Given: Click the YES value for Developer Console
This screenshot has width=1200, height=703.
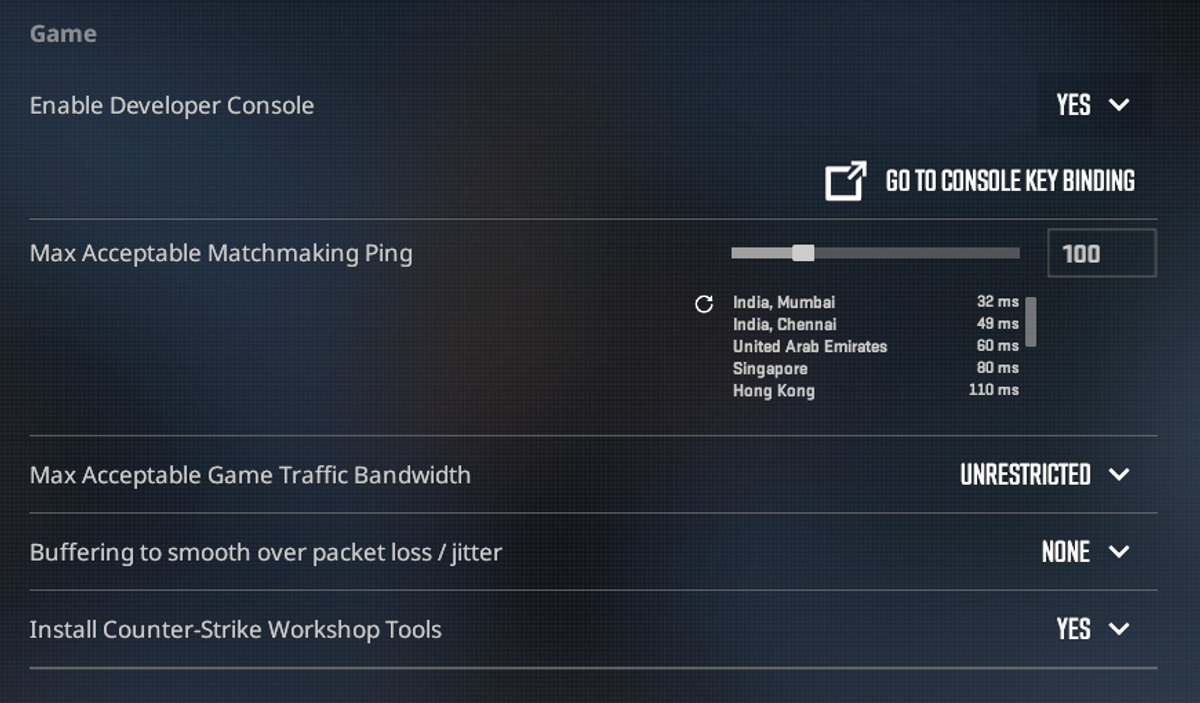Looking at the screenshot, I should [x=1073, y=105].
